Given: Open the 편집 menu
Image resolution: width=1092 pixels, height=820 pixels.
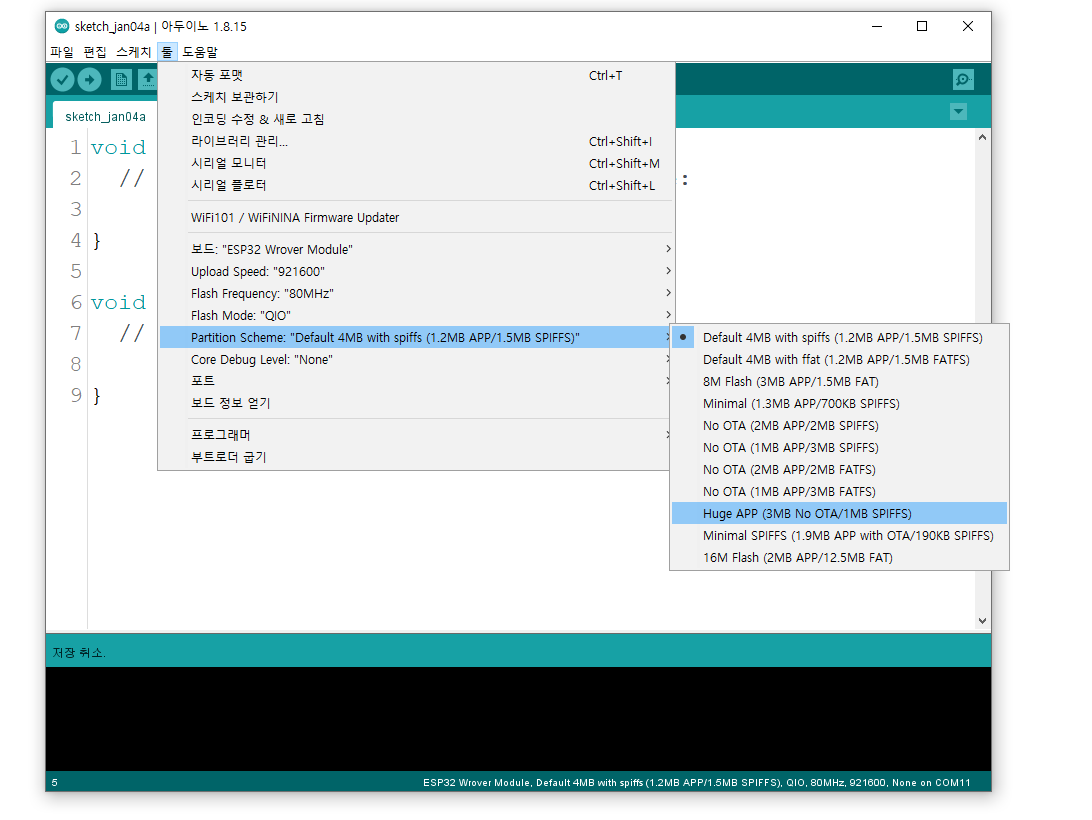Looking at the screenshot, I should coord(95,52).
